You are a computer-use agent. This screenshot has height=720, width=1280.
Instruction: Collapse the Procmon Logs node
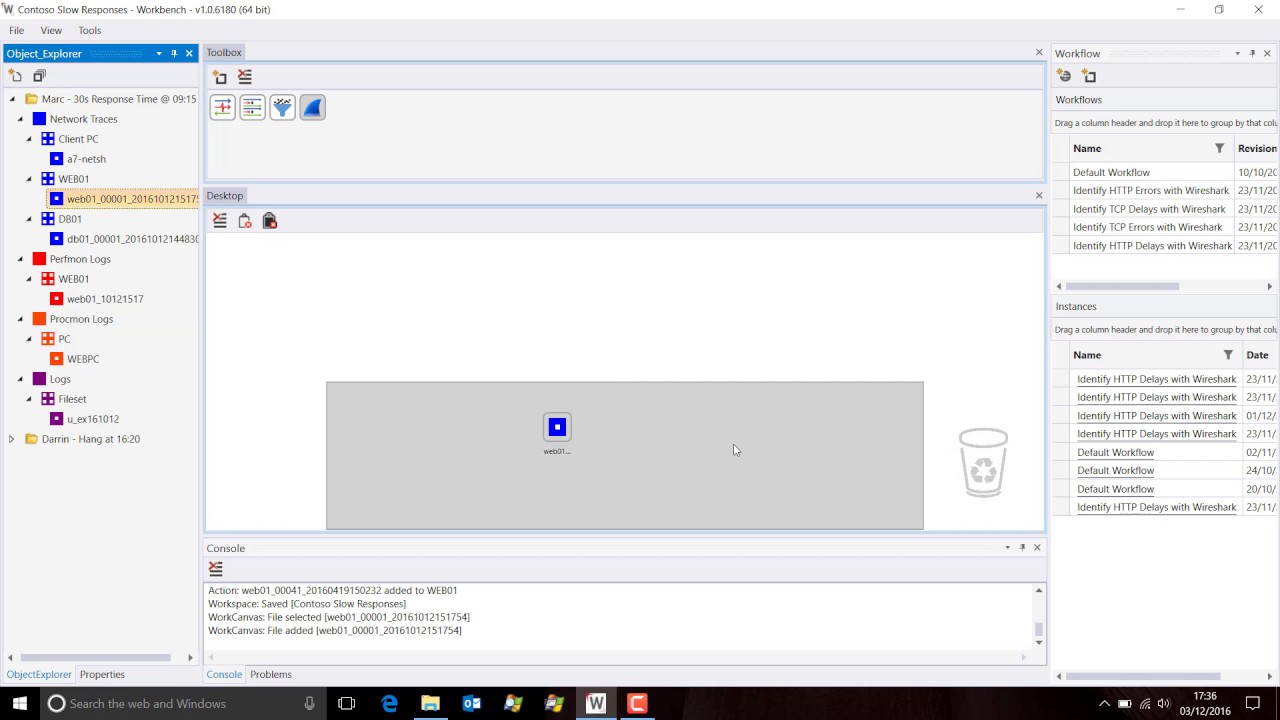click(x=20, y=319)
